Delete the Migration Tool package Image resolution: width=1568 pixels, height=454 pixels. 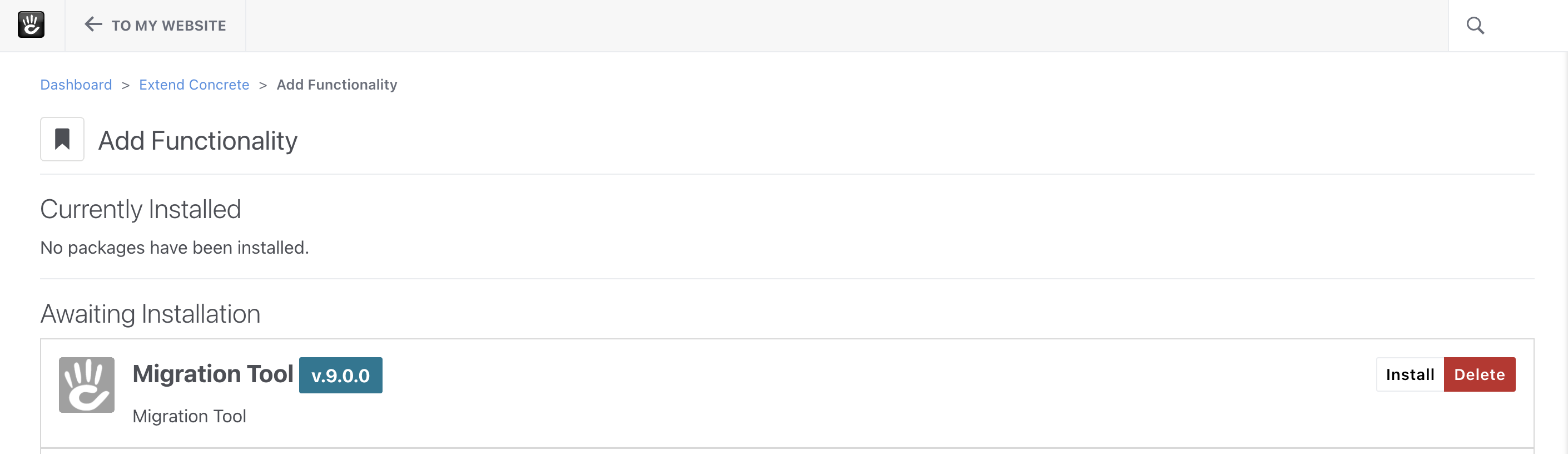coord(1479,374)
